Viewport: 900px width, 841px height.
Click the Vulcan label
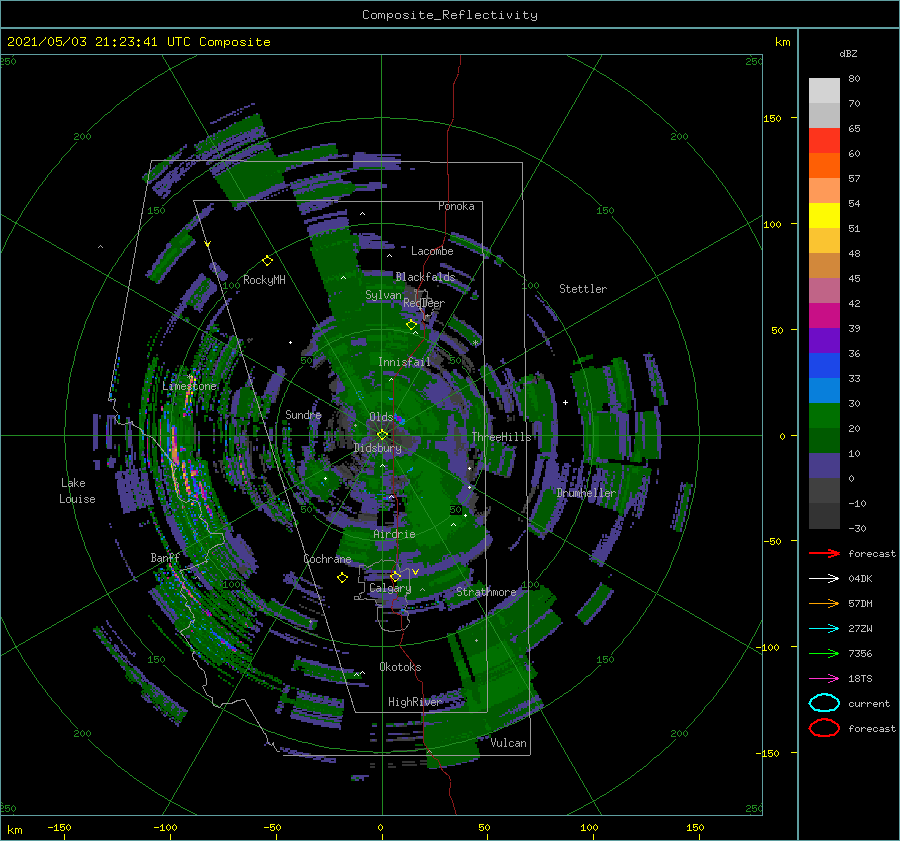[508, 743]
